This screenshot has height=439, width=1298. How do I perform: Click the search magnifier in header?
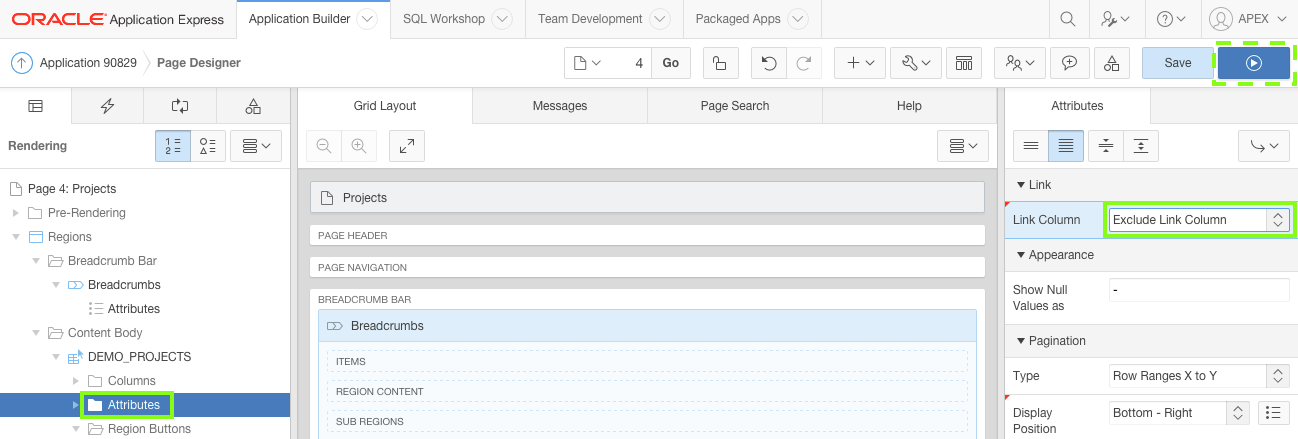[x=1068, y=19]
